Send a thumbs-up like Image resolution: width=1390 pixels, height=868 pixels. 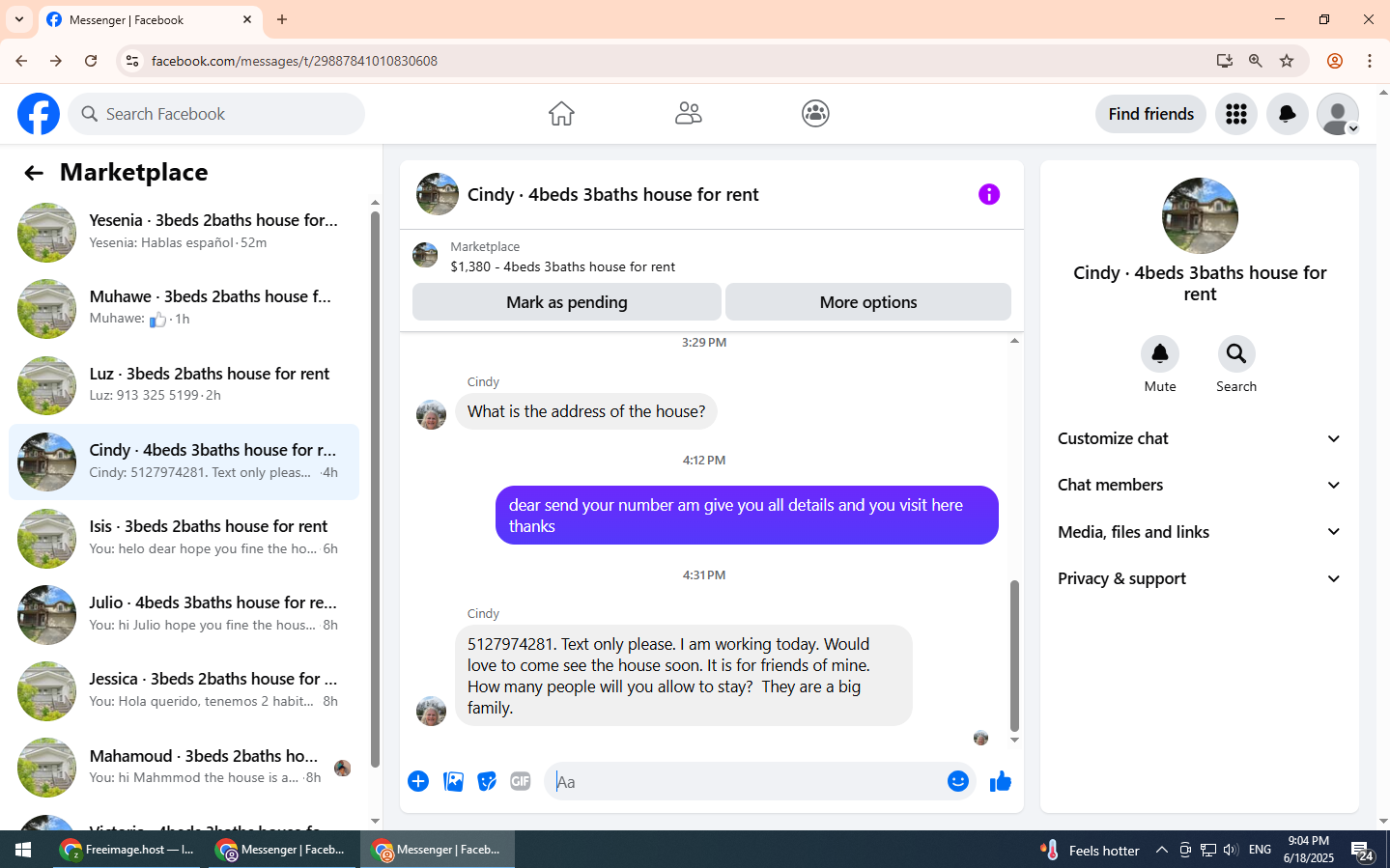click(x=1001, y=781)
